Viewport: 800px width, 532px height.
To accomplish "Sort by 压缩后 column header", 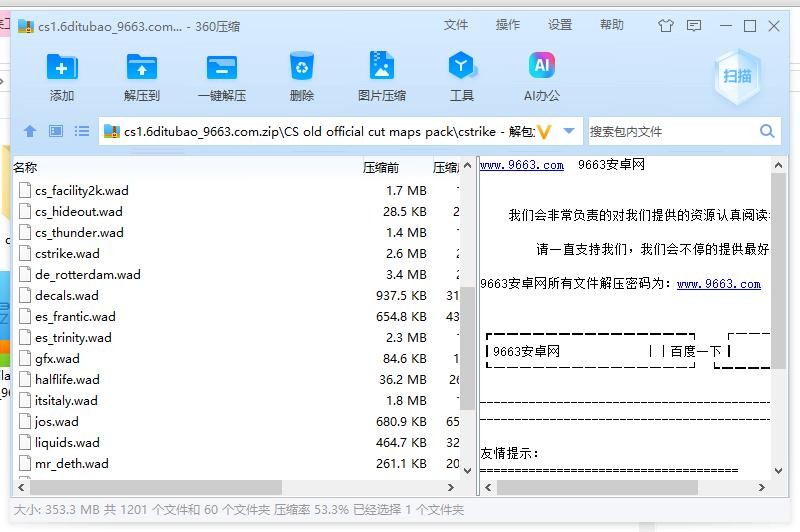I will (445, 167).
